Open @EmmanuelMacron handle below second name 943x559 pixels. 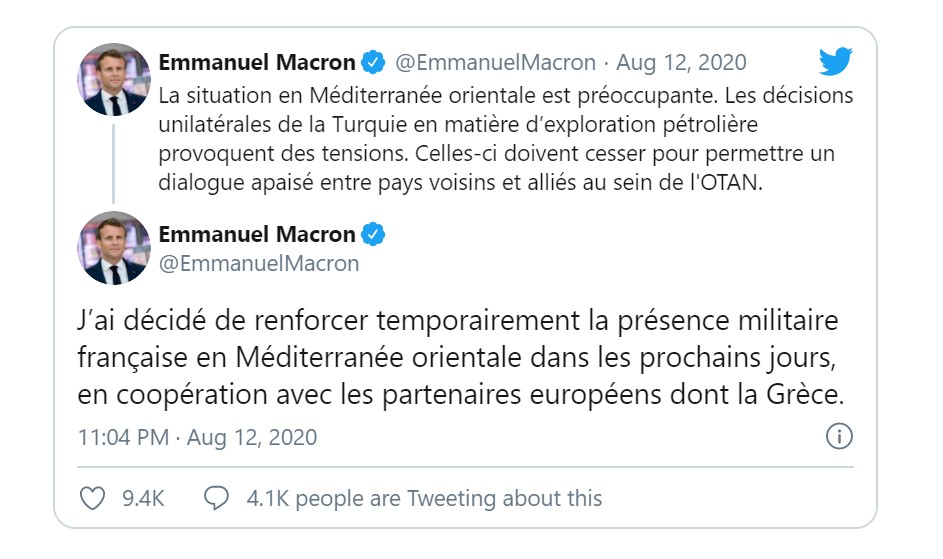(x=259, y=264)
